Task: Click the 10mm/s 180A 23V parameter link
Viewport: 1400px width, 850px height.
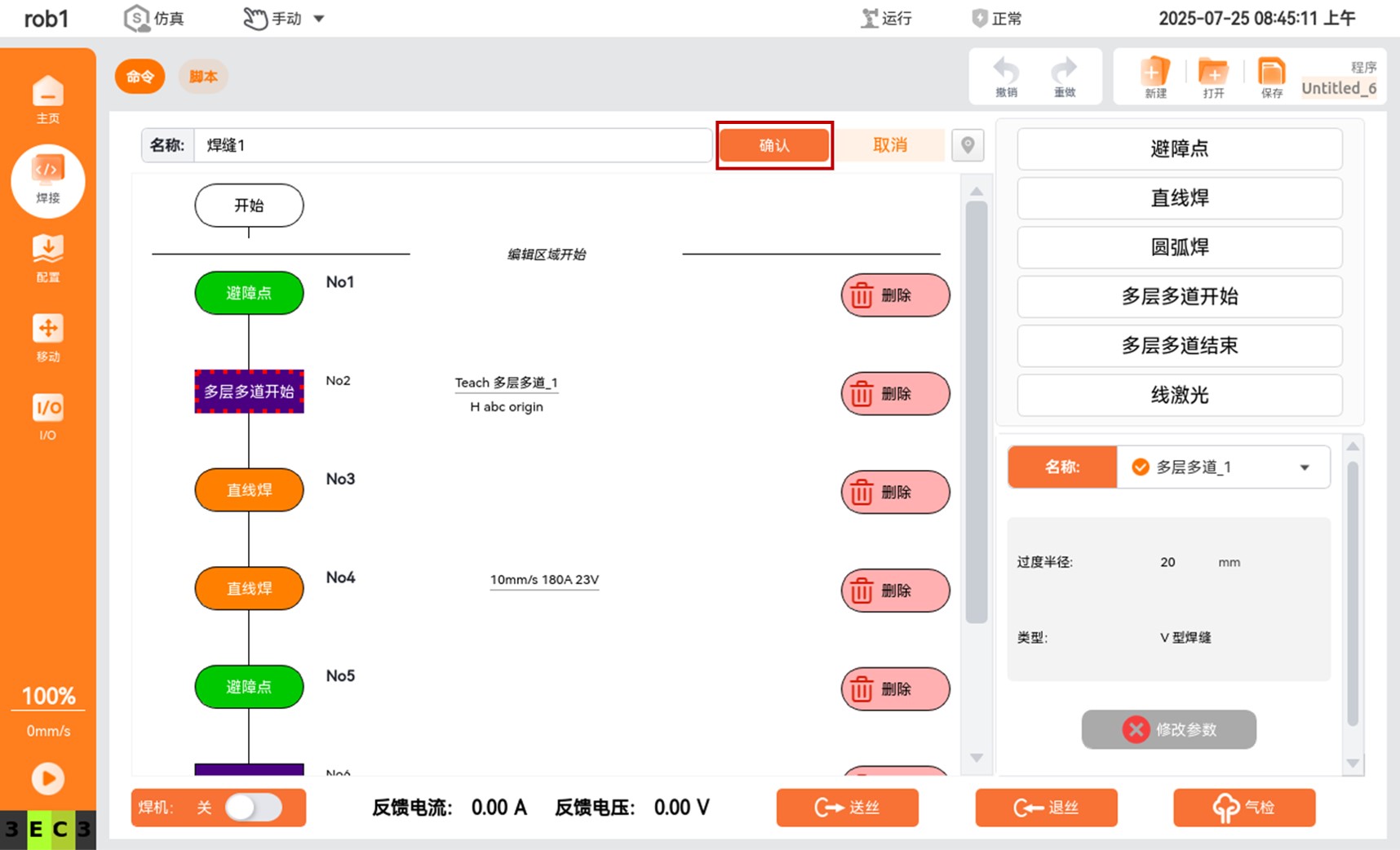Action: 544,580
